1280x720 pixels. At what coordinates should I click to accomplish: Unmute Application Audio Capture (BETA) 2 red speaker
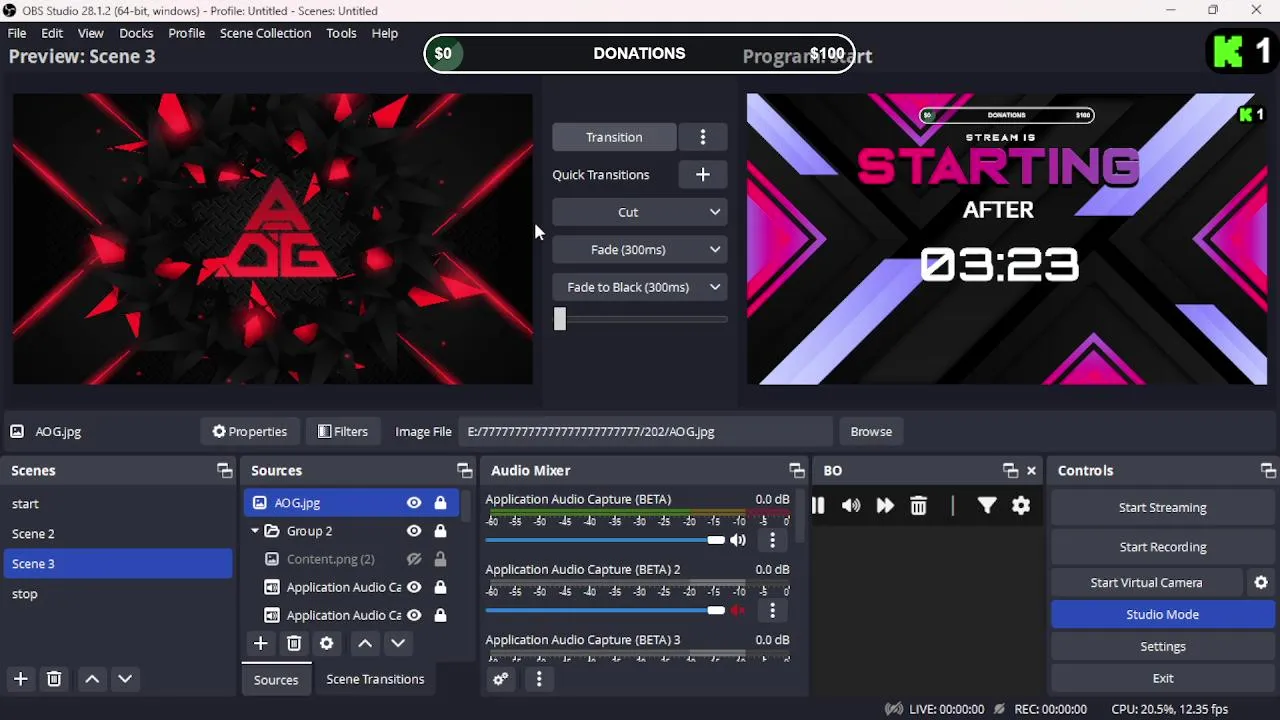click(x=738, y=610)
